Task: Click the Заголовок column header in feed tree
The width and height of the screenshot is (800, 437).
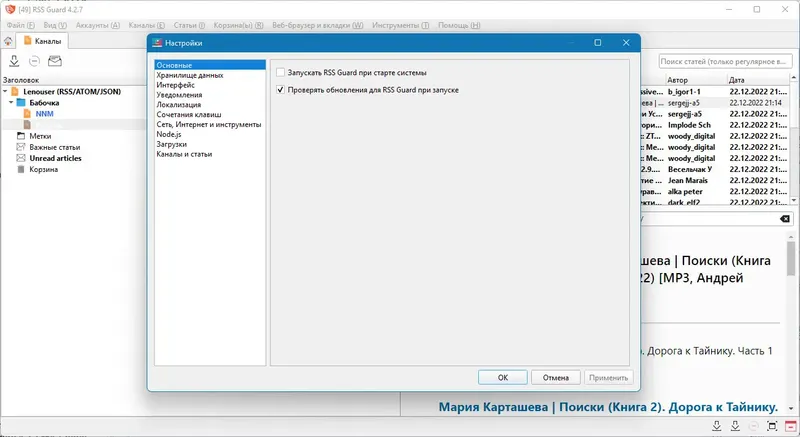Action: 74,80
